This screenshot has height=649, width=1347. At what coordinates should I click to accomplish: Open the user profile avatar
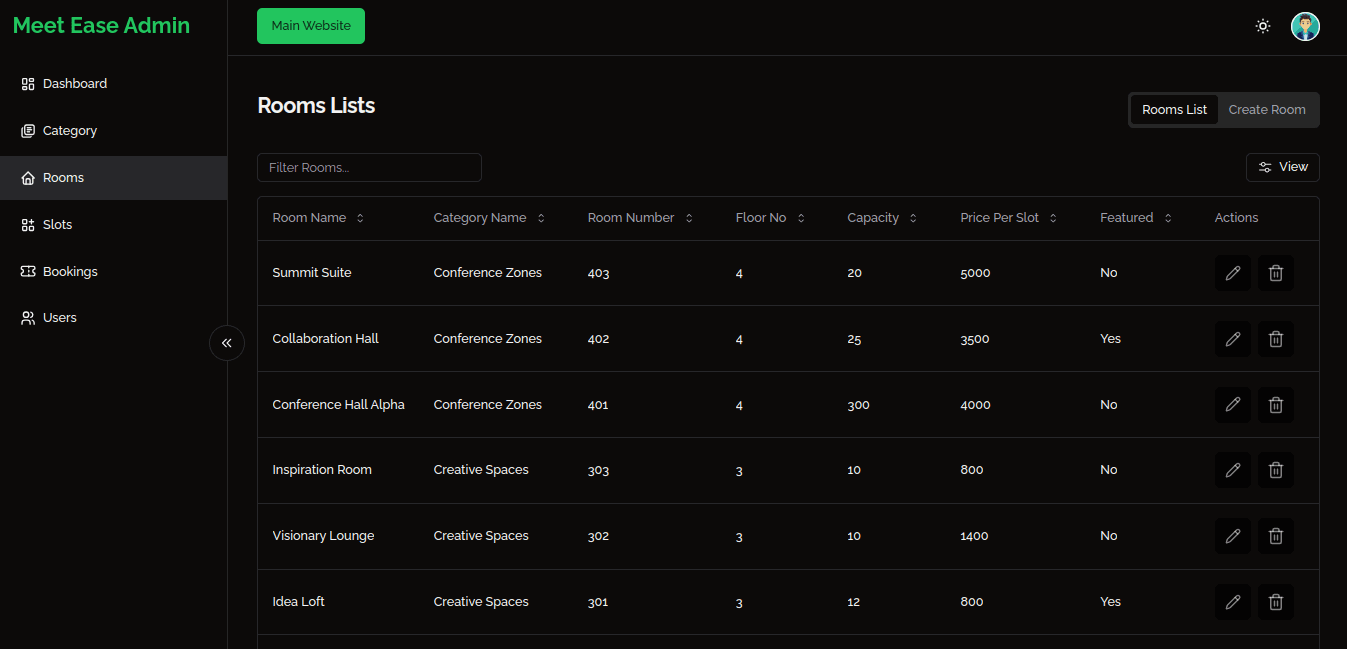coord(1304,27)
